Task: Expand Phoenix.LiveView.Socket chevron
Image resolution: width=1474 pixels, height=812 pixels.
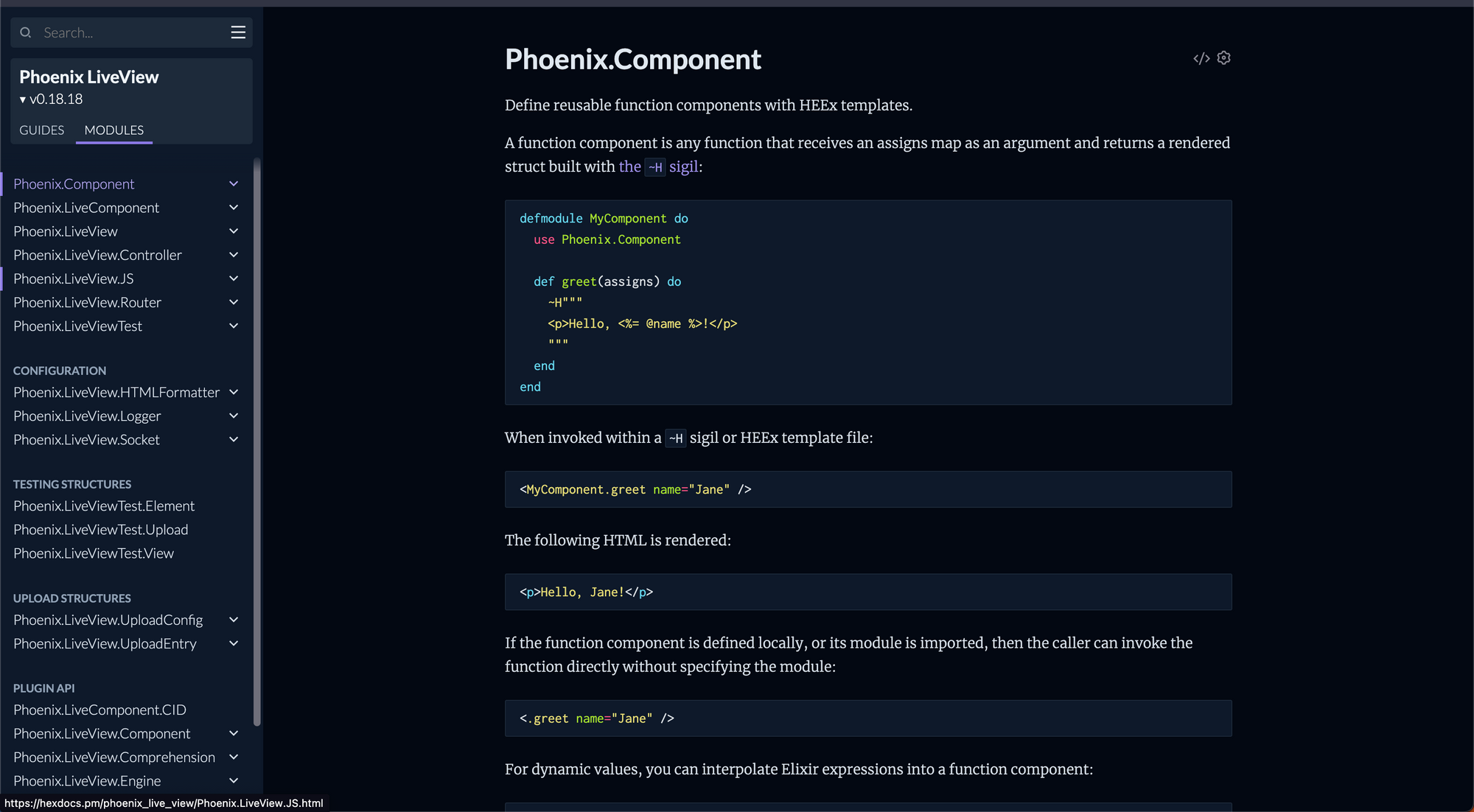Action: click(234, 439)
